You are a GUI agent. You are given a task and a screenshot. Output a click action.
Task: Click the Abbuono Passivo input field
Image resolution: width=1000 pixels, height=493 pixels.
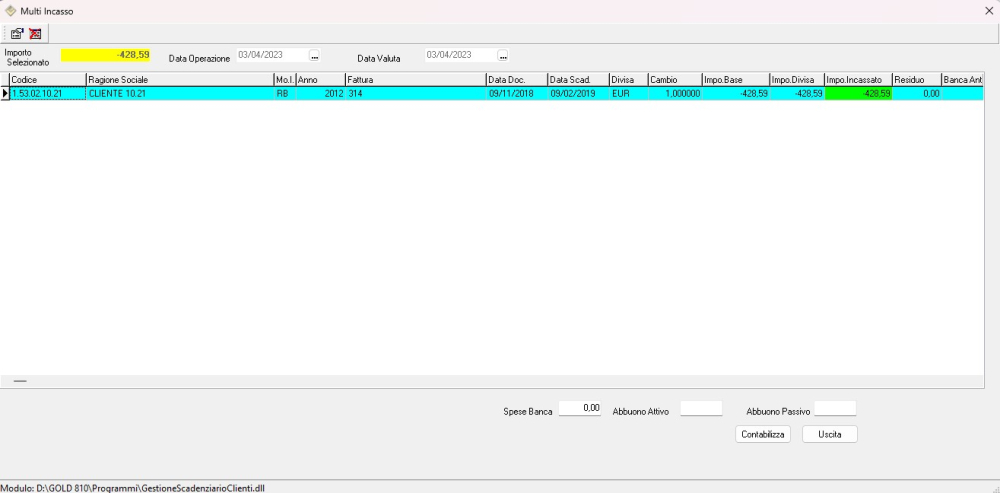[835, 408]
